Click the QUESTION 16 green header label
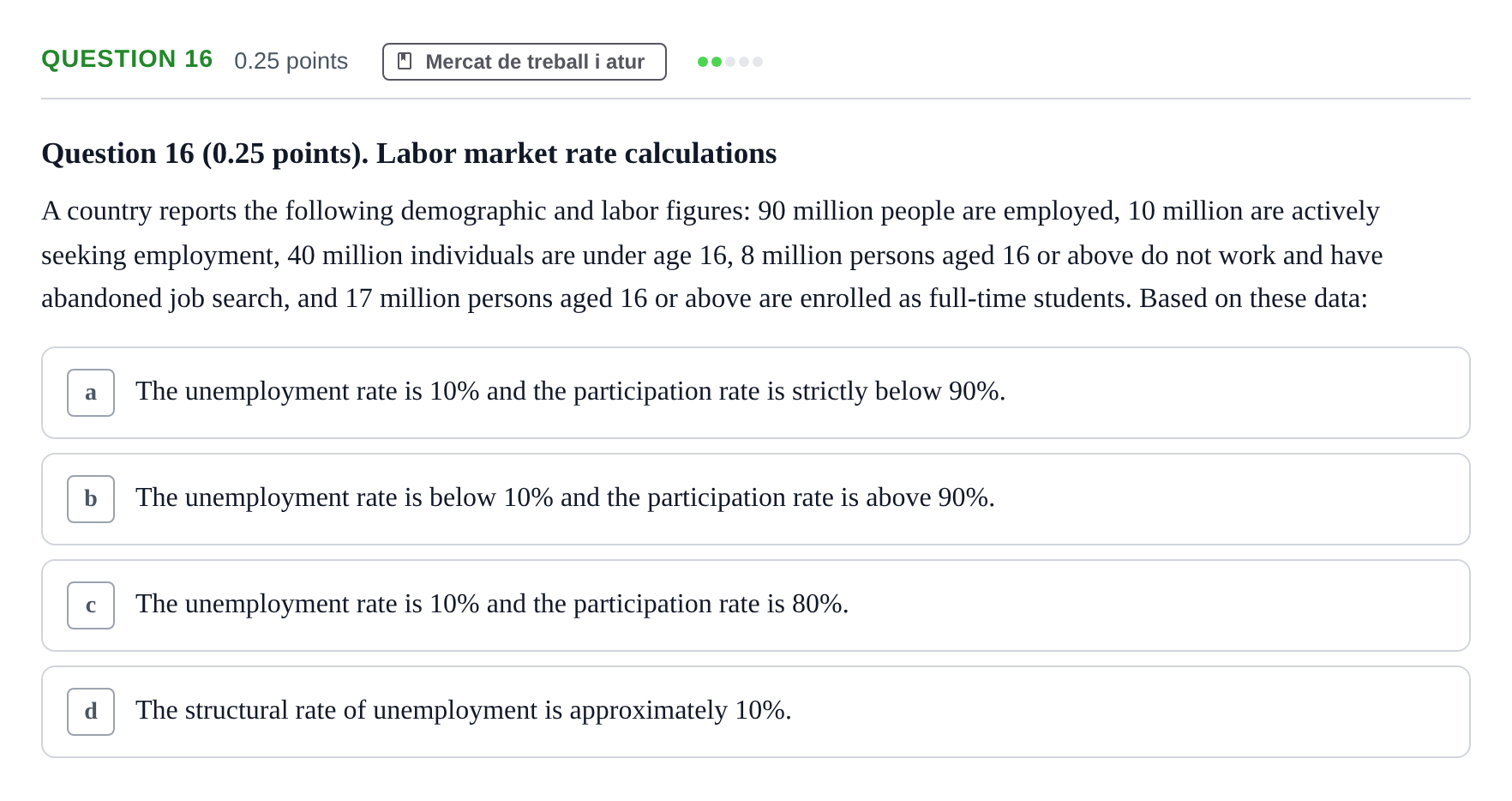The width and height of the screenshot is (1512, 801). (127, 59)
